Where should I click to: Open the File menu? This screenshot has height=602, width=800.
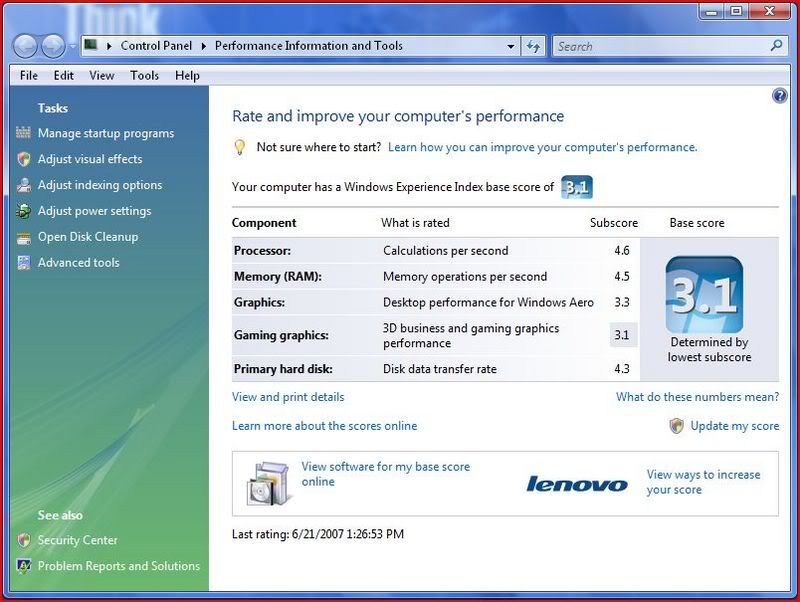(29, 76)
